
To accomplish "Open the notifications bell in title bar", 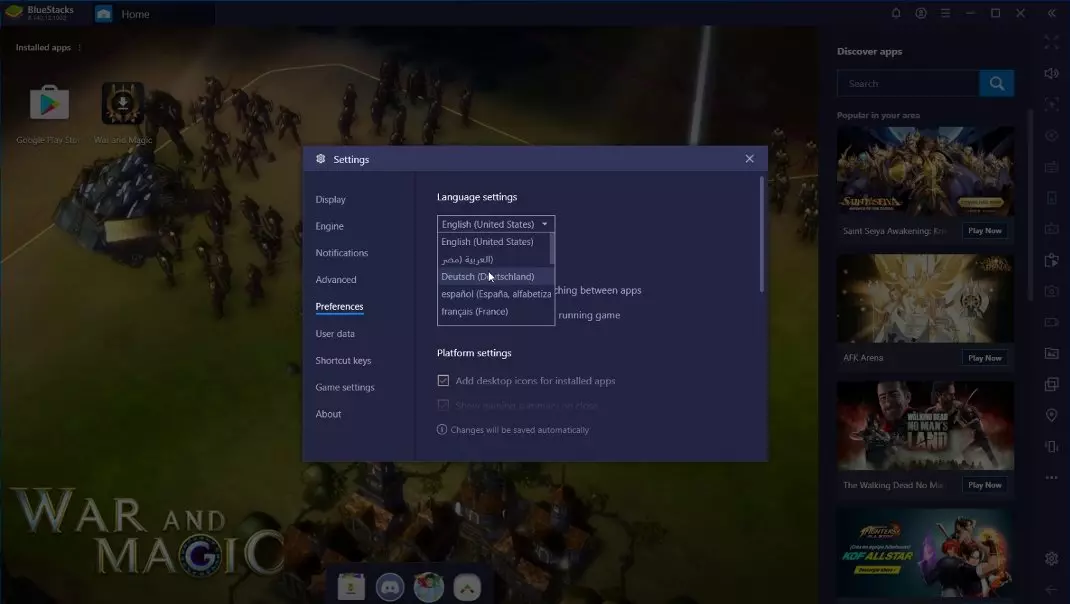I will (896, 13).
